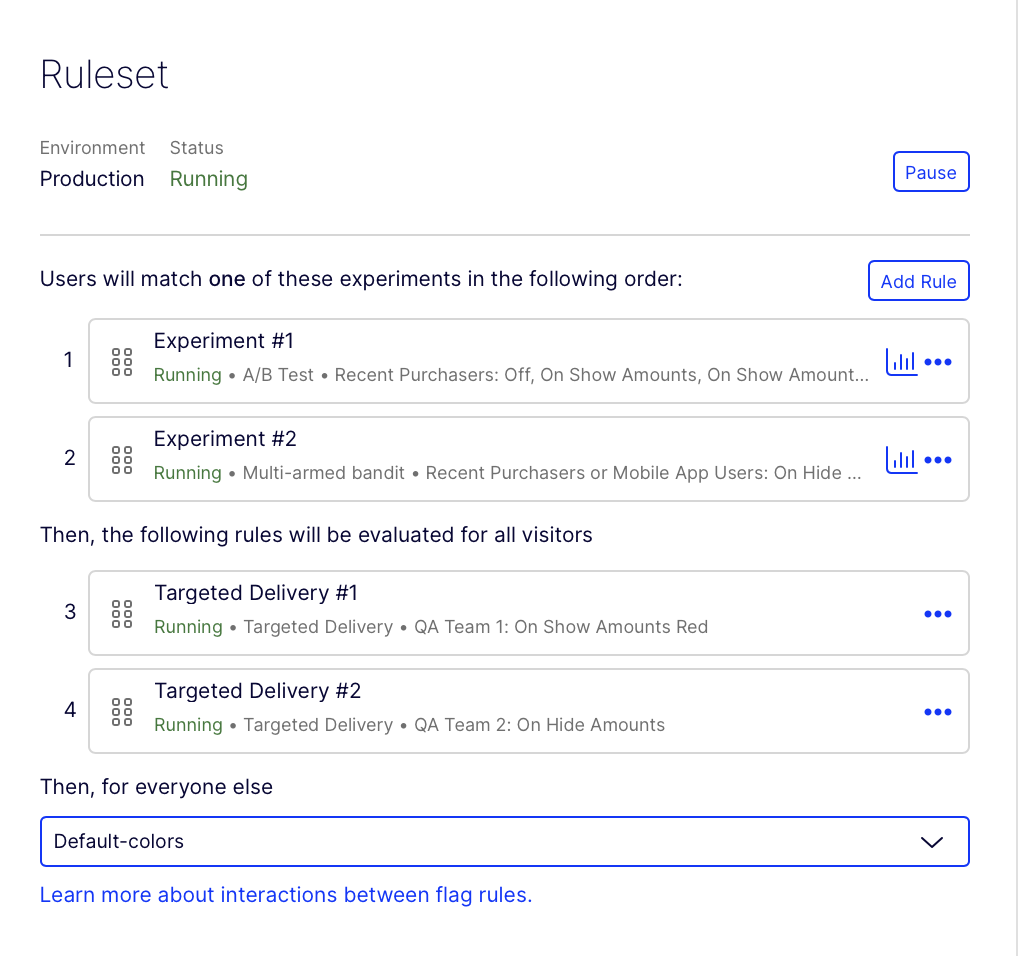This screenshot has height=956, width=1018.
Task: Open more options for Experiment #2
Action: (x=938, y=460)
